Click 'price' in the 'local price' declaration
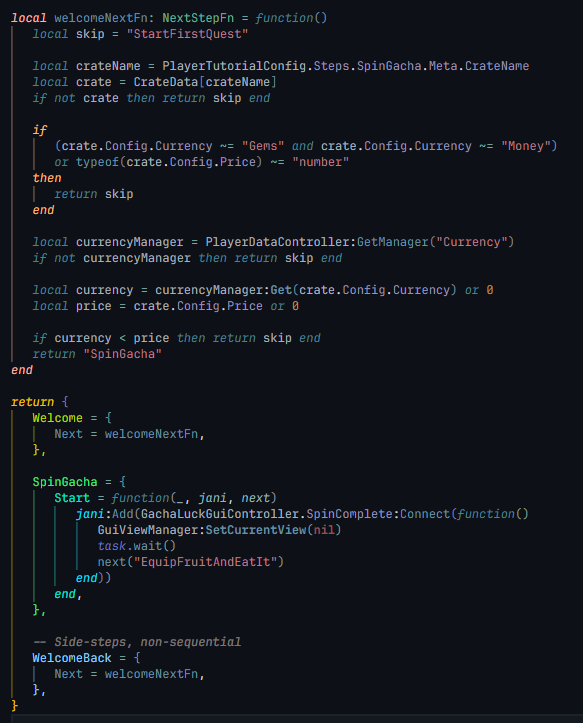Screen dimensions: 583x723 point(94,306)
